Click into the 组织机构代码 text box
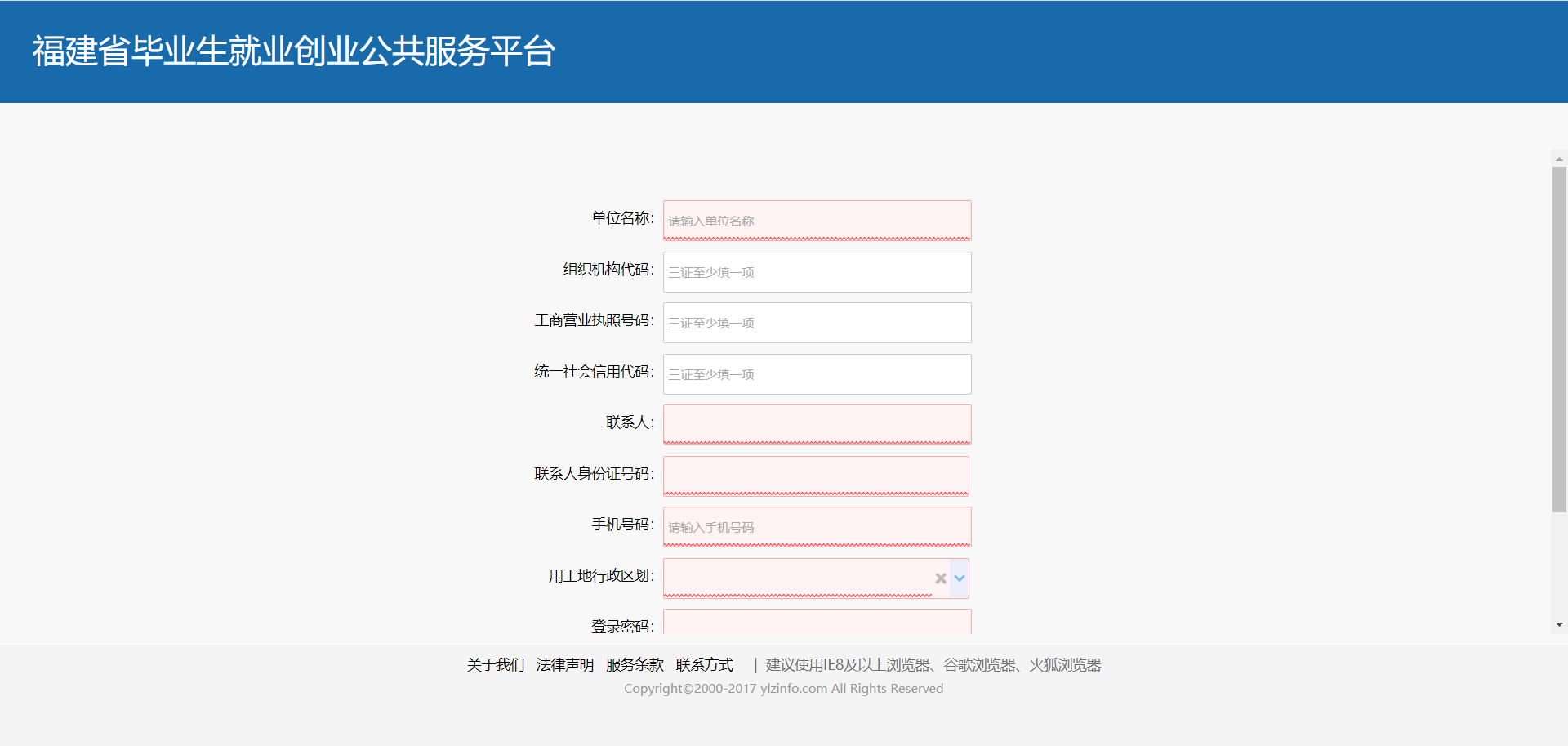 pos(817,272)
